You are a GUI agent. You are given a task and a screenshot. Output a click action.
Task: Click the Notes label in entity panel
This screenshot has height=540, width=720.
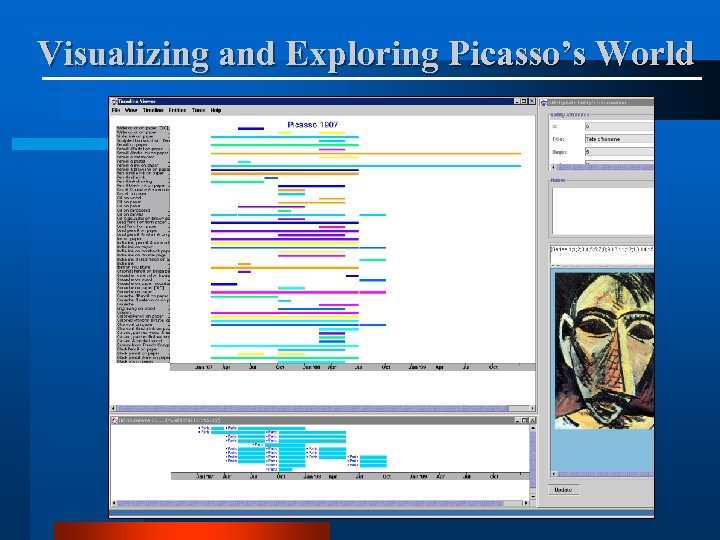click(557, 180)
